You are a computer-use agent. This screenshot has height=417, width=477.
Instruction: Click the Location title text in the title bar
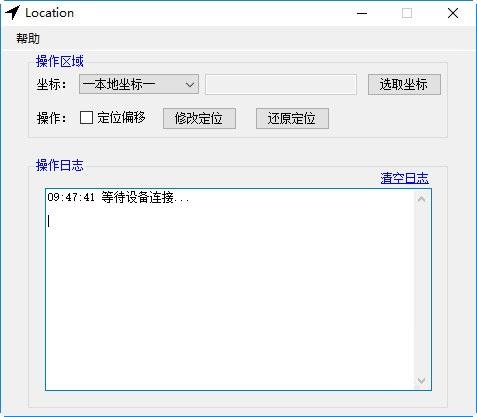[49, 13]
